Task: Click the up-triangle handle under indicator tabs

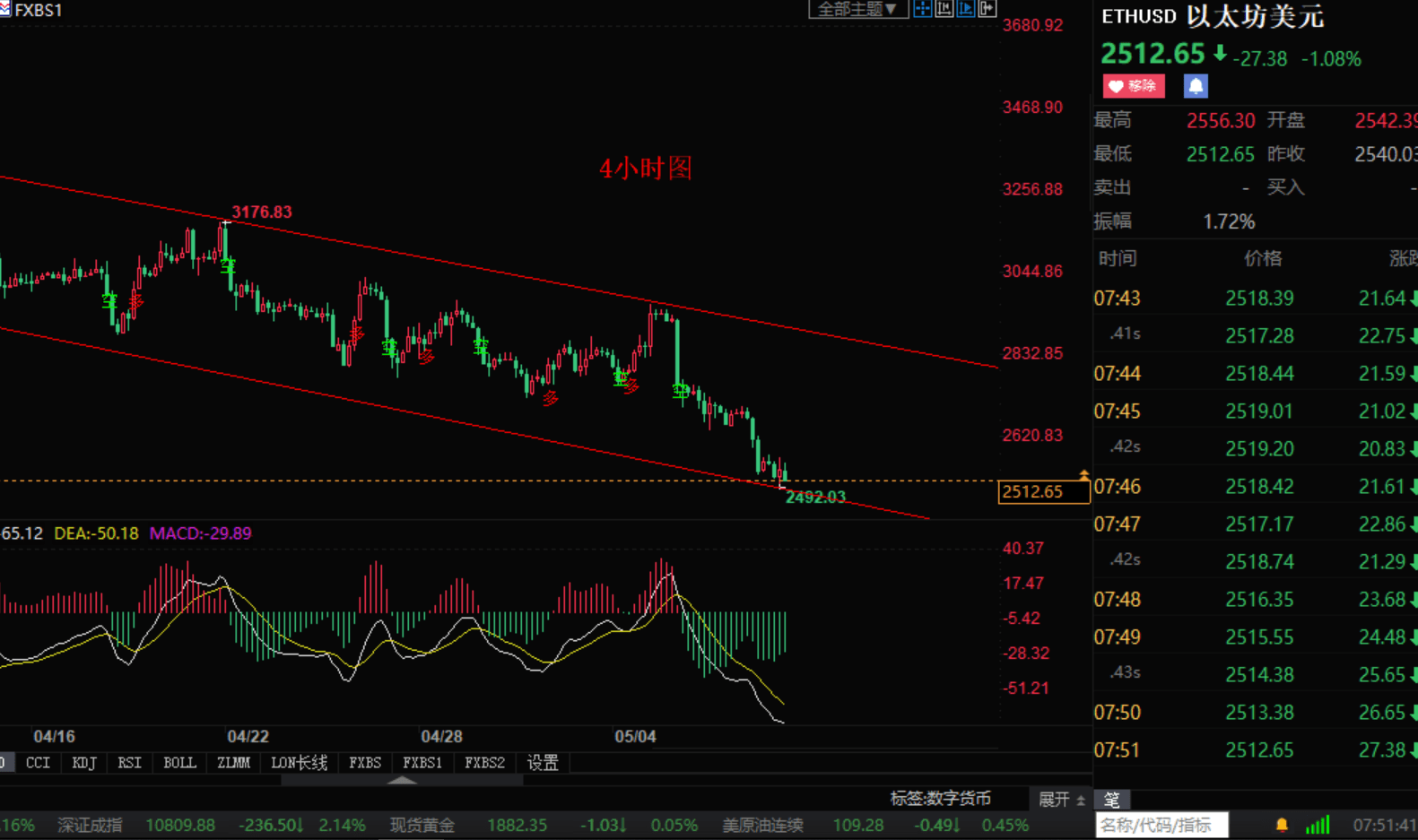Action: coord(402,780)
